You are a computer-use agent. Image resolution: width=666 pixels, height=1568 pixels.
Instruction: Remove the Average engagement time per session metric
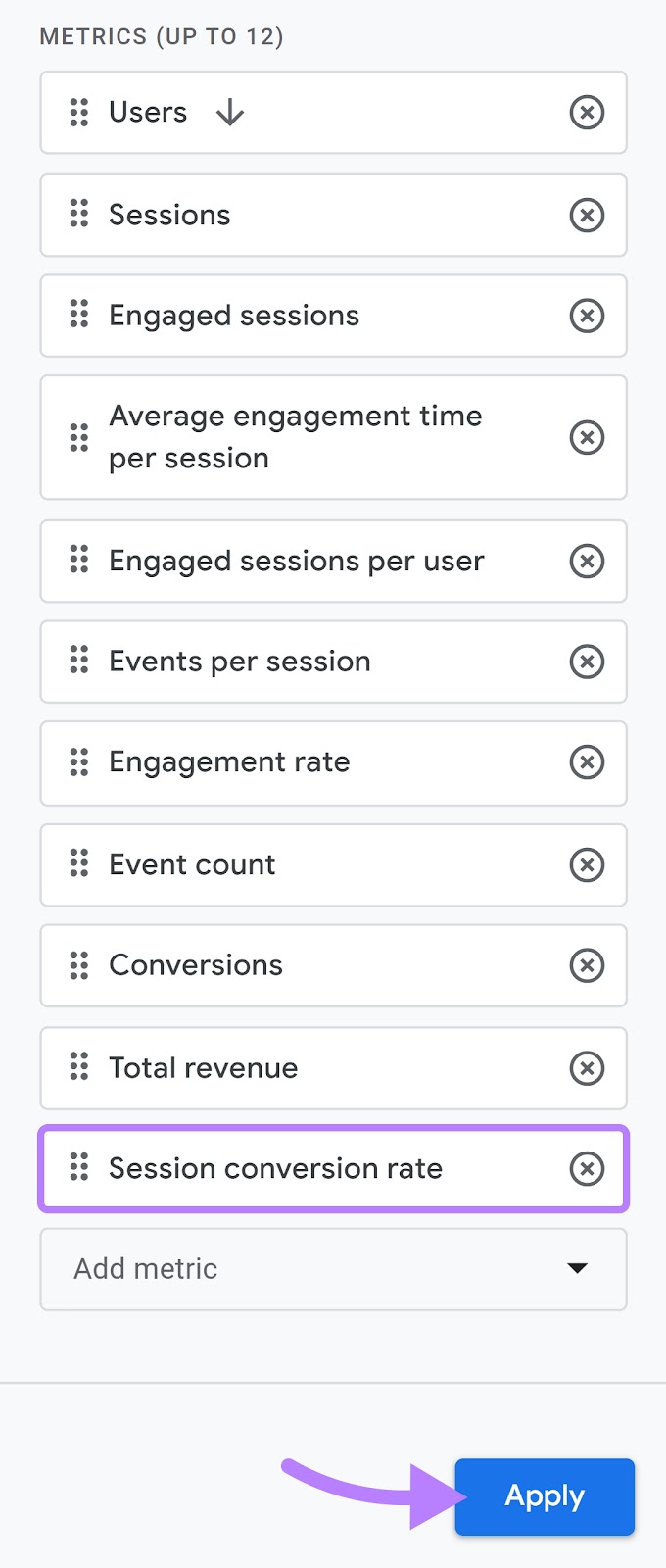click(587, 438)
